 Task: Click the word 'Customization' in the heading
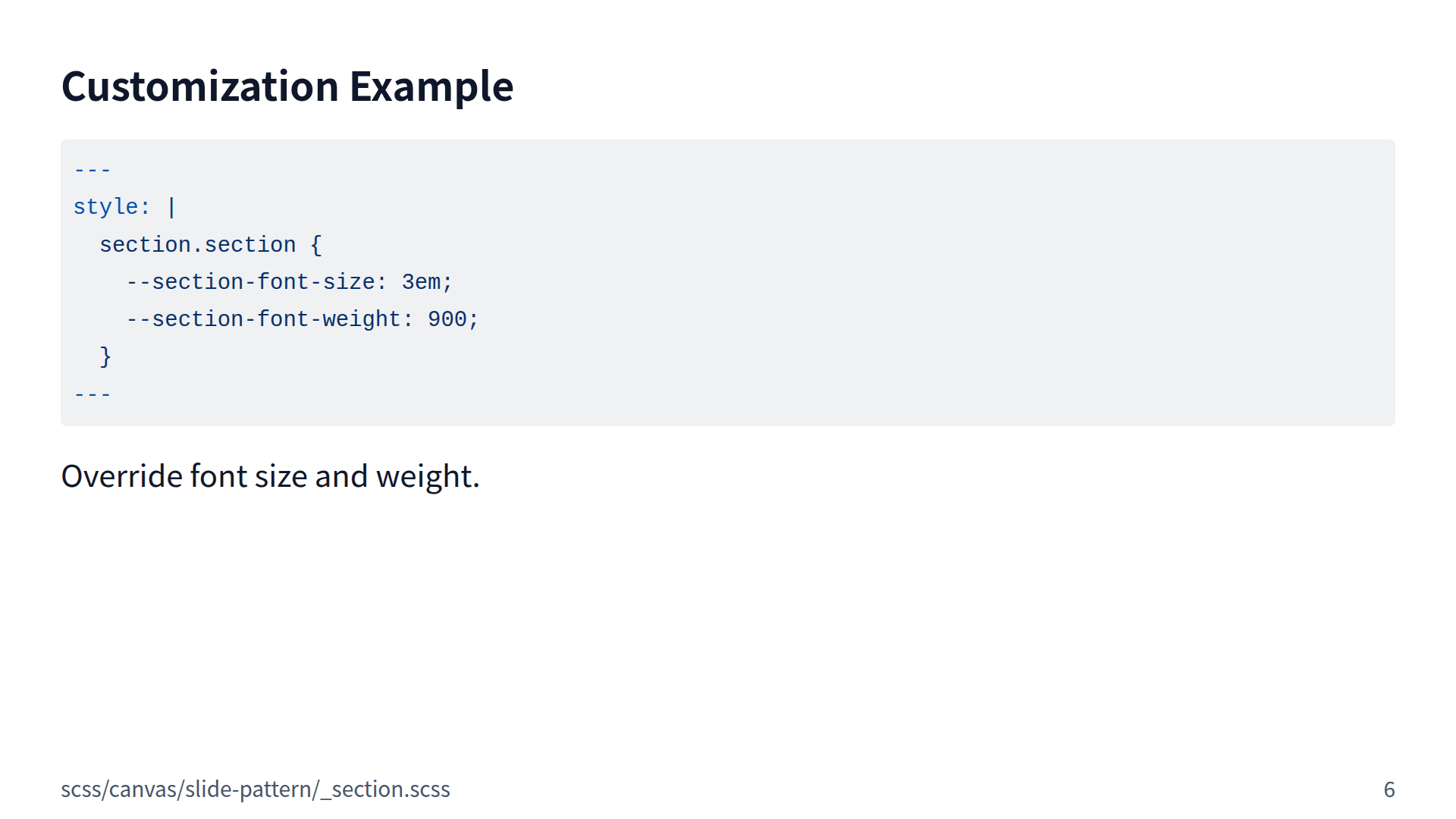200,86
